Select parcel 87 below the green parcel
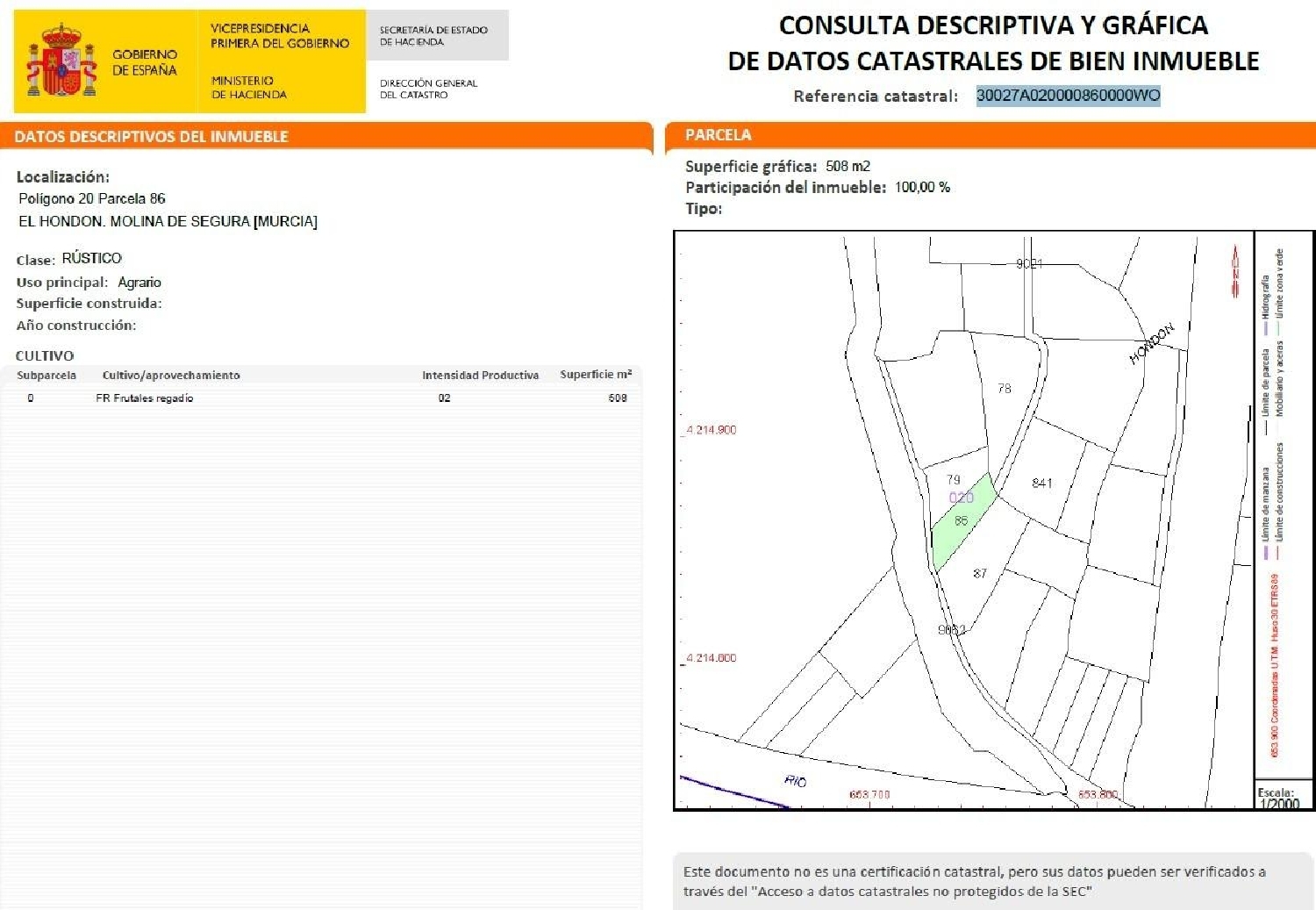Screen dimensions: 1316x910 click(980, 573)
